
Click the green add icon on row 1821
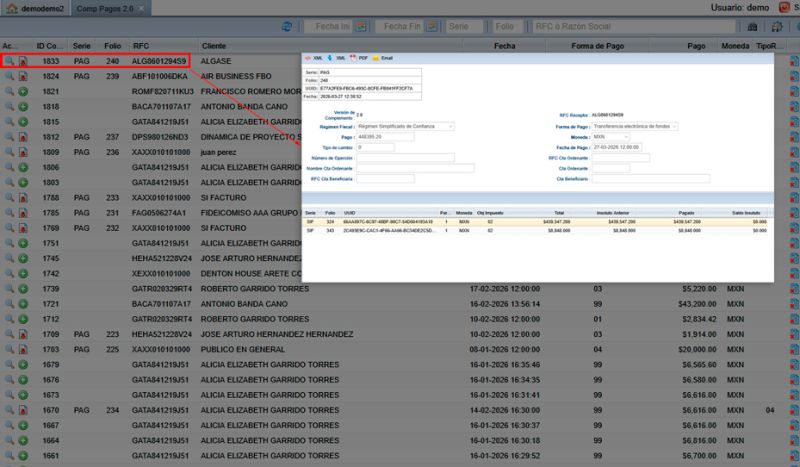(x=22, y=91)
